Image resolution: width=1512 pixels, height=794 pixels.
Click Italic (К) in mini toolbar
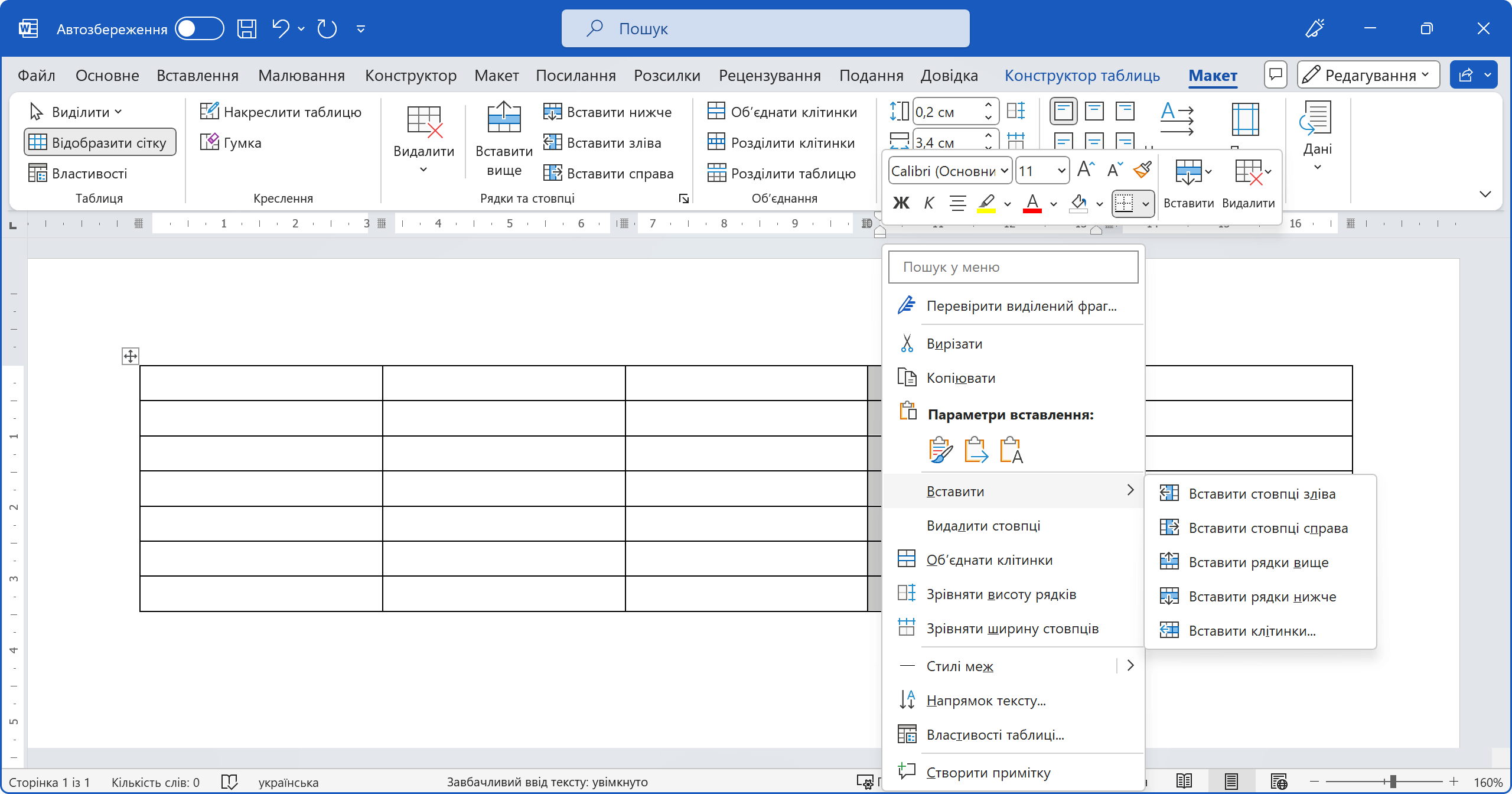[x=928, y=203]
